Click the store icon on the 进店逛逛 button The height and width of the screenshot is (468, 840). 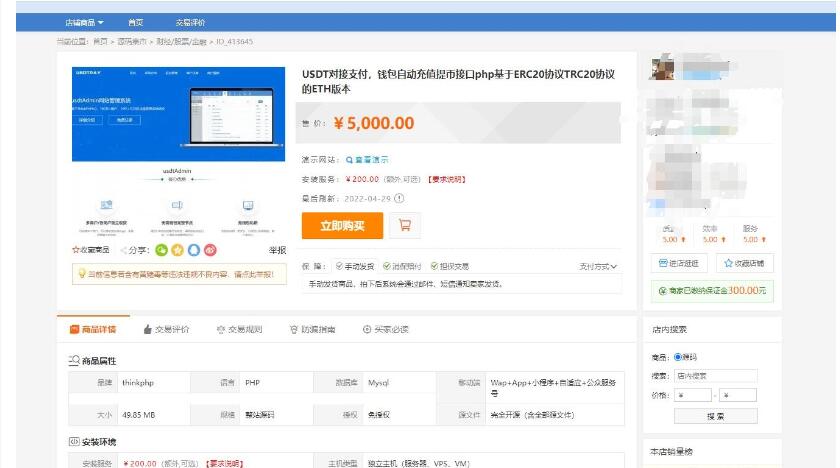[663, 263]
